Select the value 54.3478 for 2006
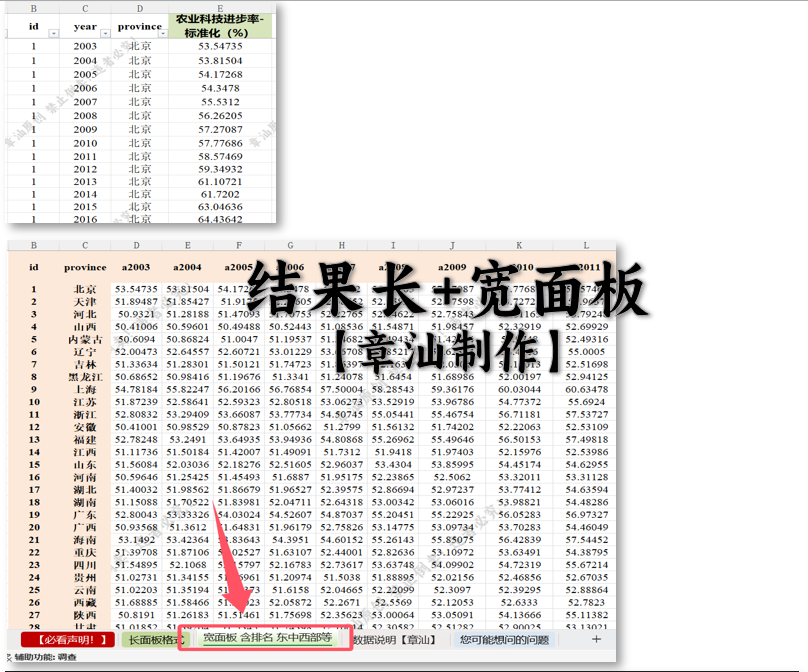 [220, 88]
